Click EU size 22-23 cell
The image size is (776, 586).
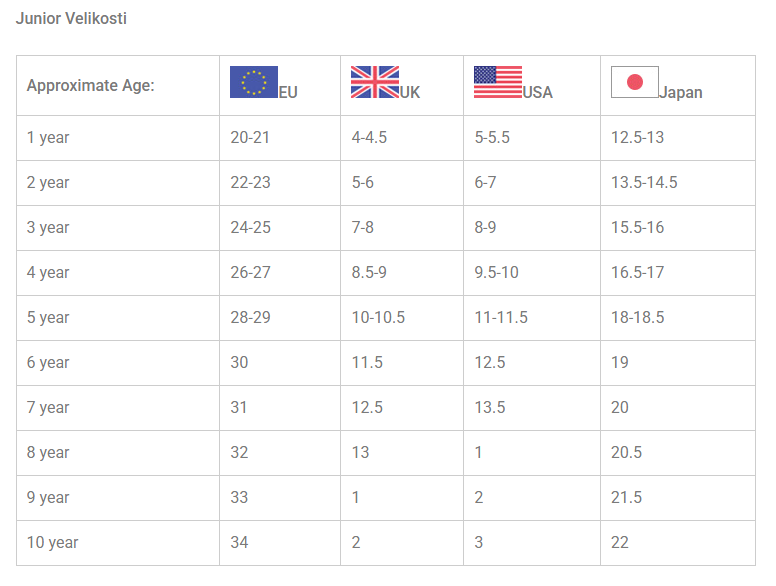250,182
